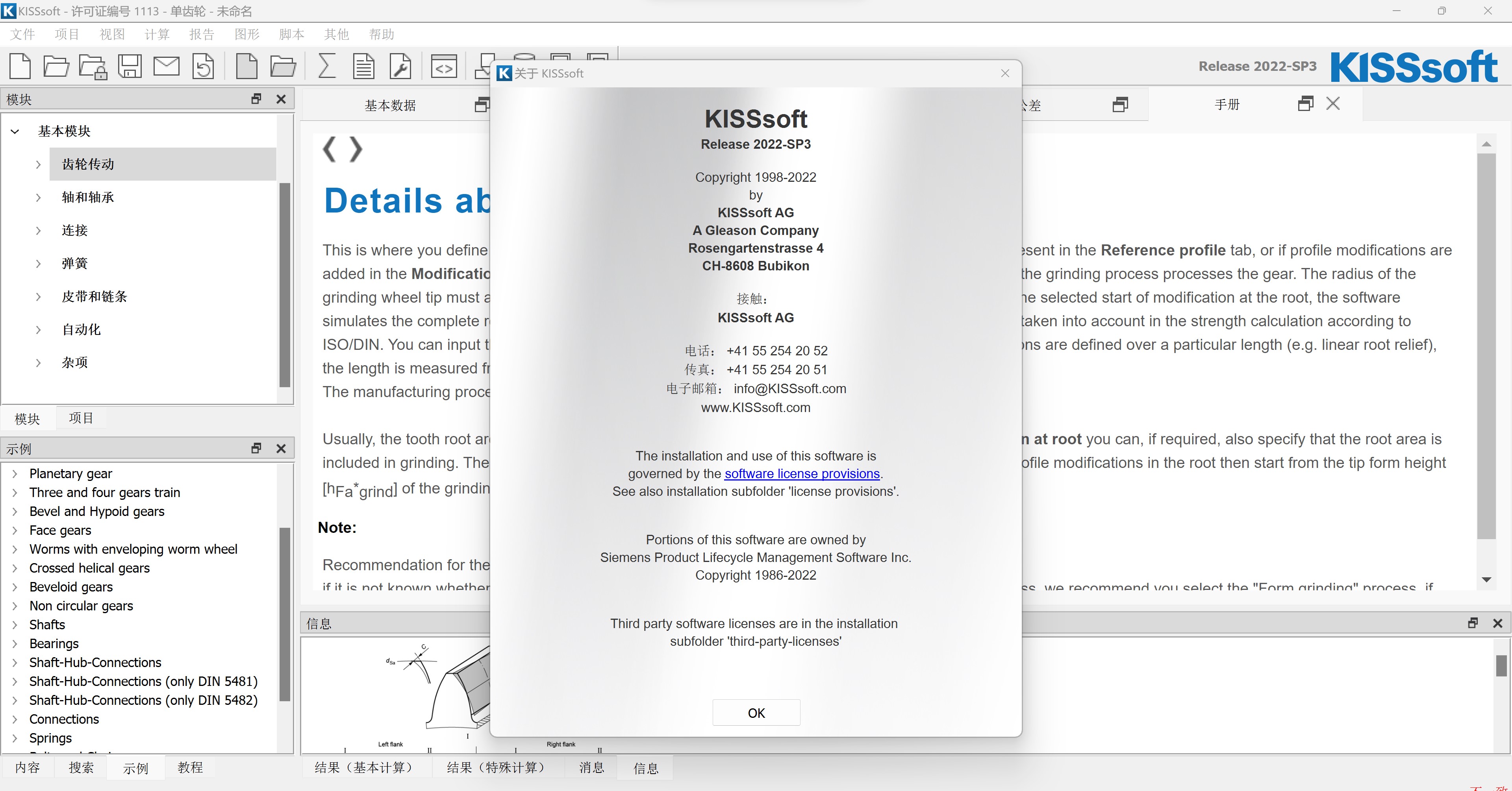The height and width of the screenshot is (791, 1512).
Task: Click OK in the About dialog
Action: click(x=756, y=712)
